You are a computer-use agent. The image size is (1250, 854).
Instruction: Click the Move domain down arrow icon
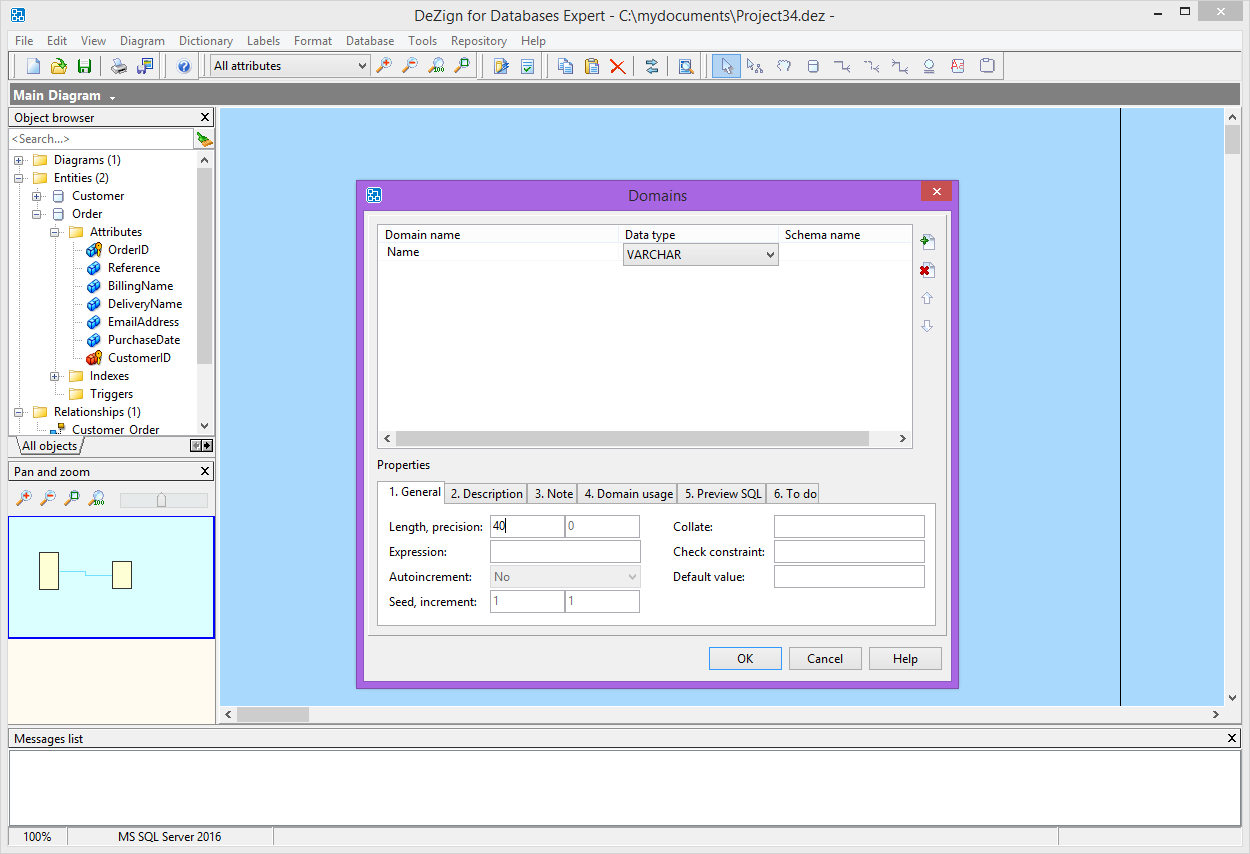[927, 326]
